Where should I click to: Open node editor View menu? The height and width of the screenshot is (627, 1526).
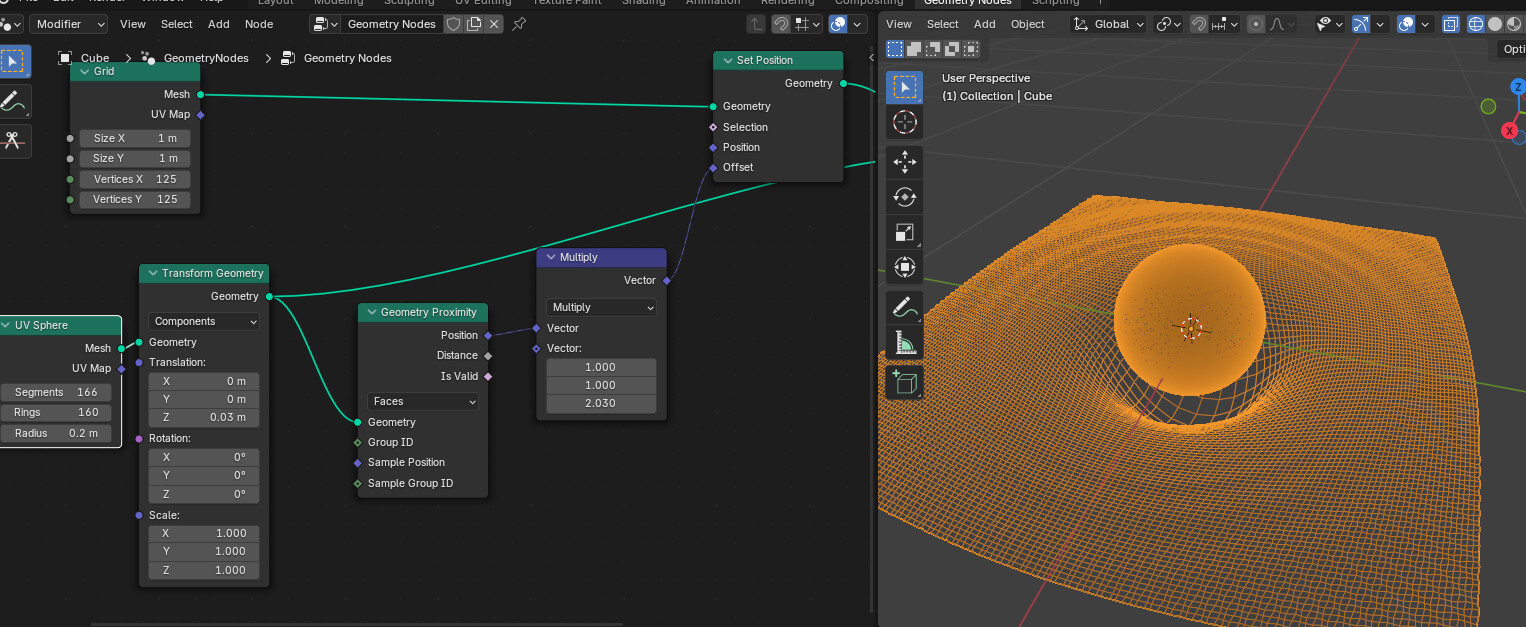(133, 24)
